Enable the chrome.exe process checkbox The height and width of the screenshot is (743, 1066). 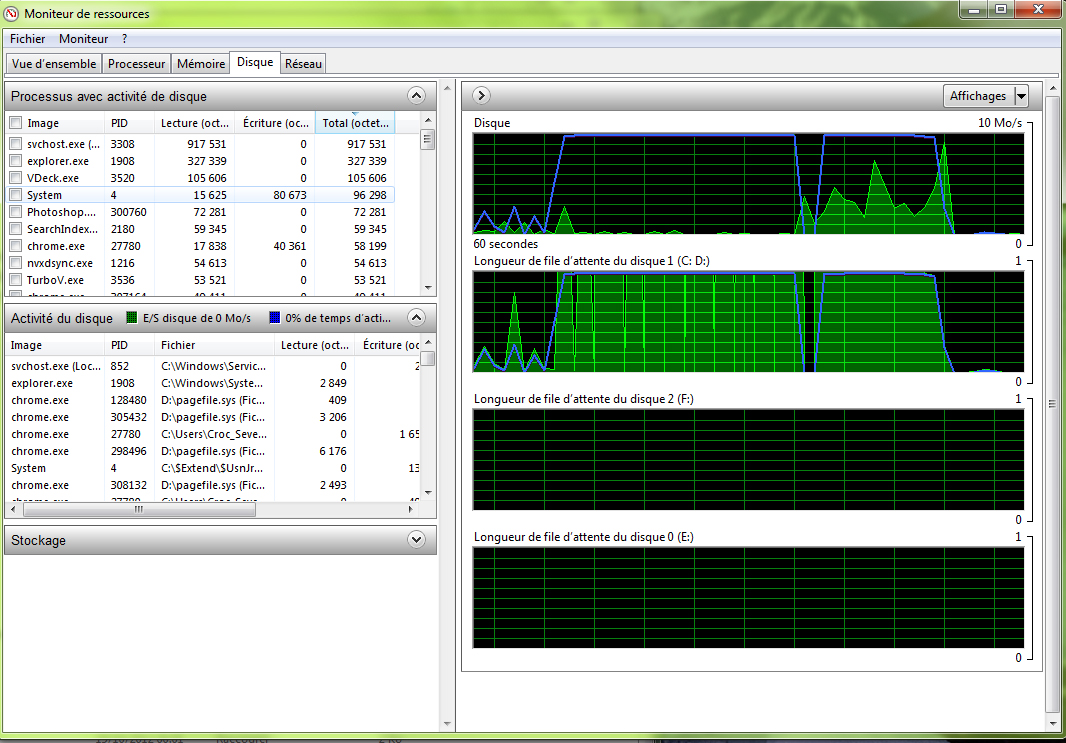15,246
